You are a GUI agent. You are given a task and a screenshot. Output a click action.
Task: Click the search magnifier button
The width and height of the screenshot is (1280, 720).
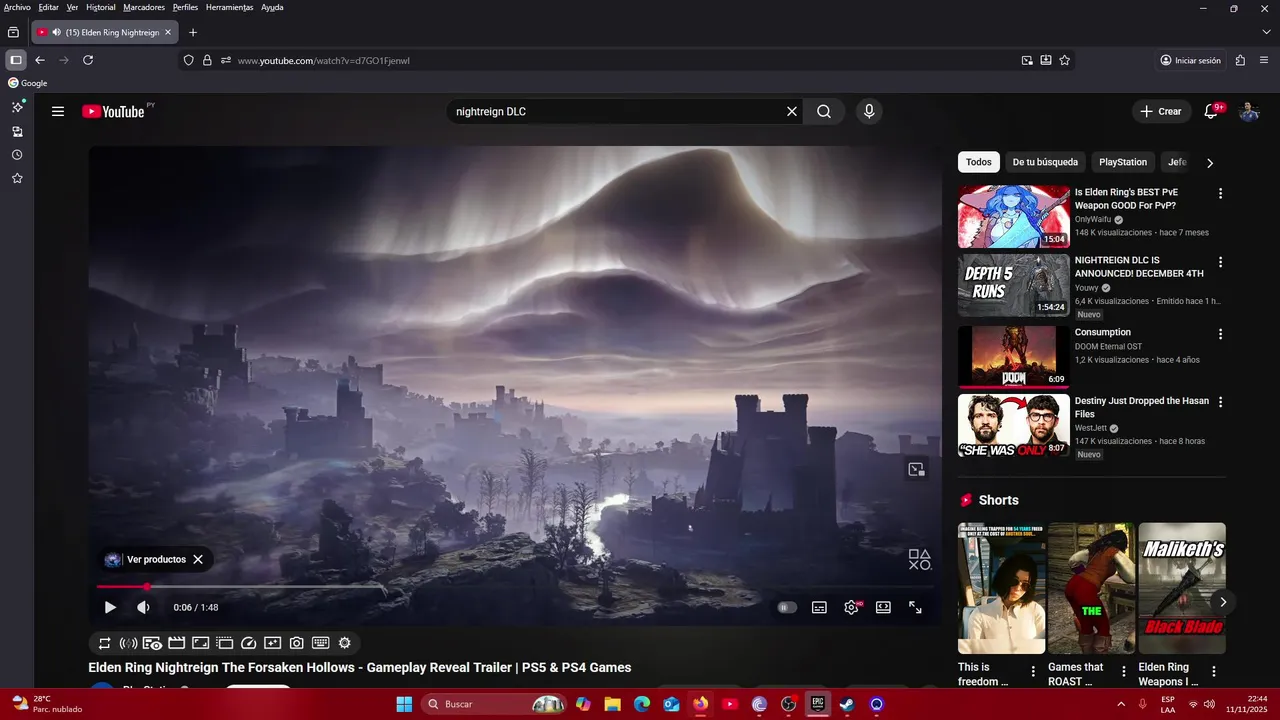click(x=824, y=112)
